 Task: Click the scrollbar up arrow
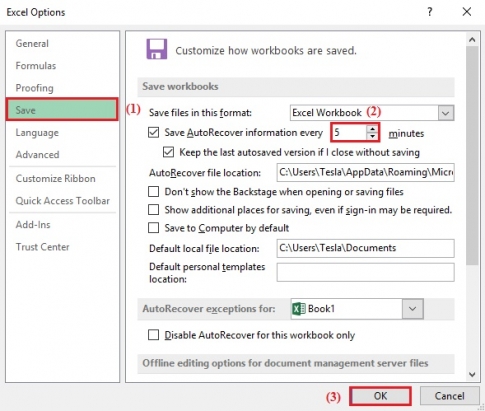point(472,40)
